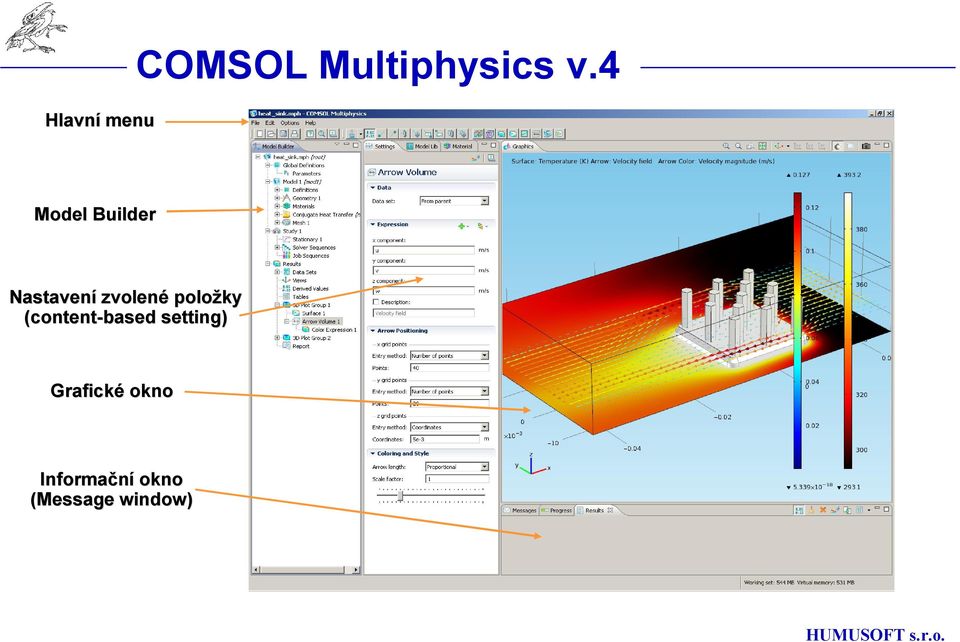Click the Geometry 1 node icon

point(286,198)
